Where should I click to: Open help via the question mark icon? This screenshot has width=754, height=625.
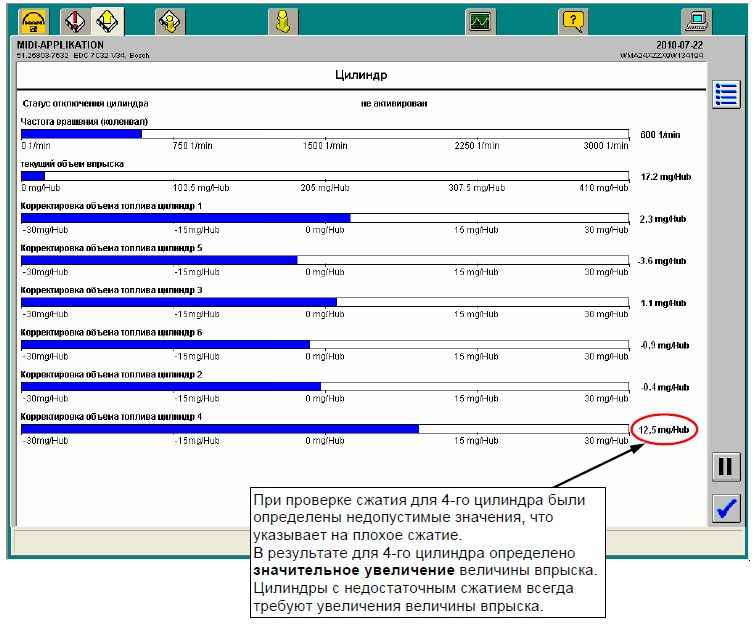573,20
